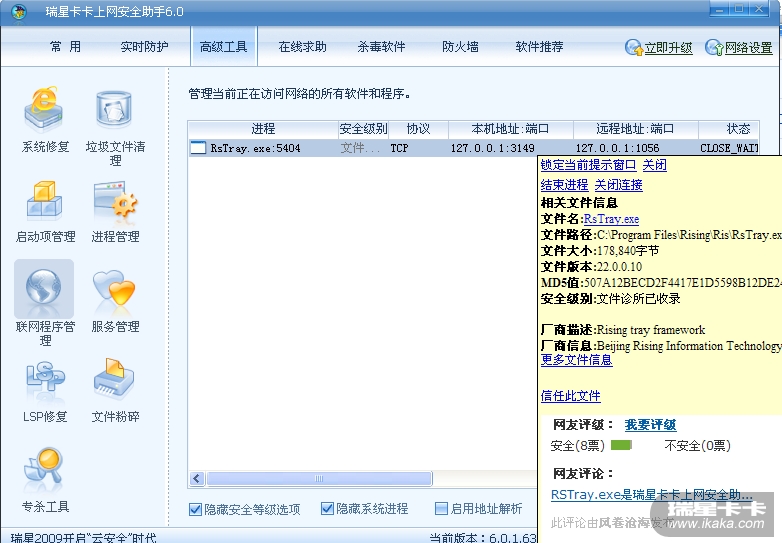Open the 文件粉碎 file shredder
The height and width of the screenshot is (543, 782).
pyautogui.click(x=115, y=392)
